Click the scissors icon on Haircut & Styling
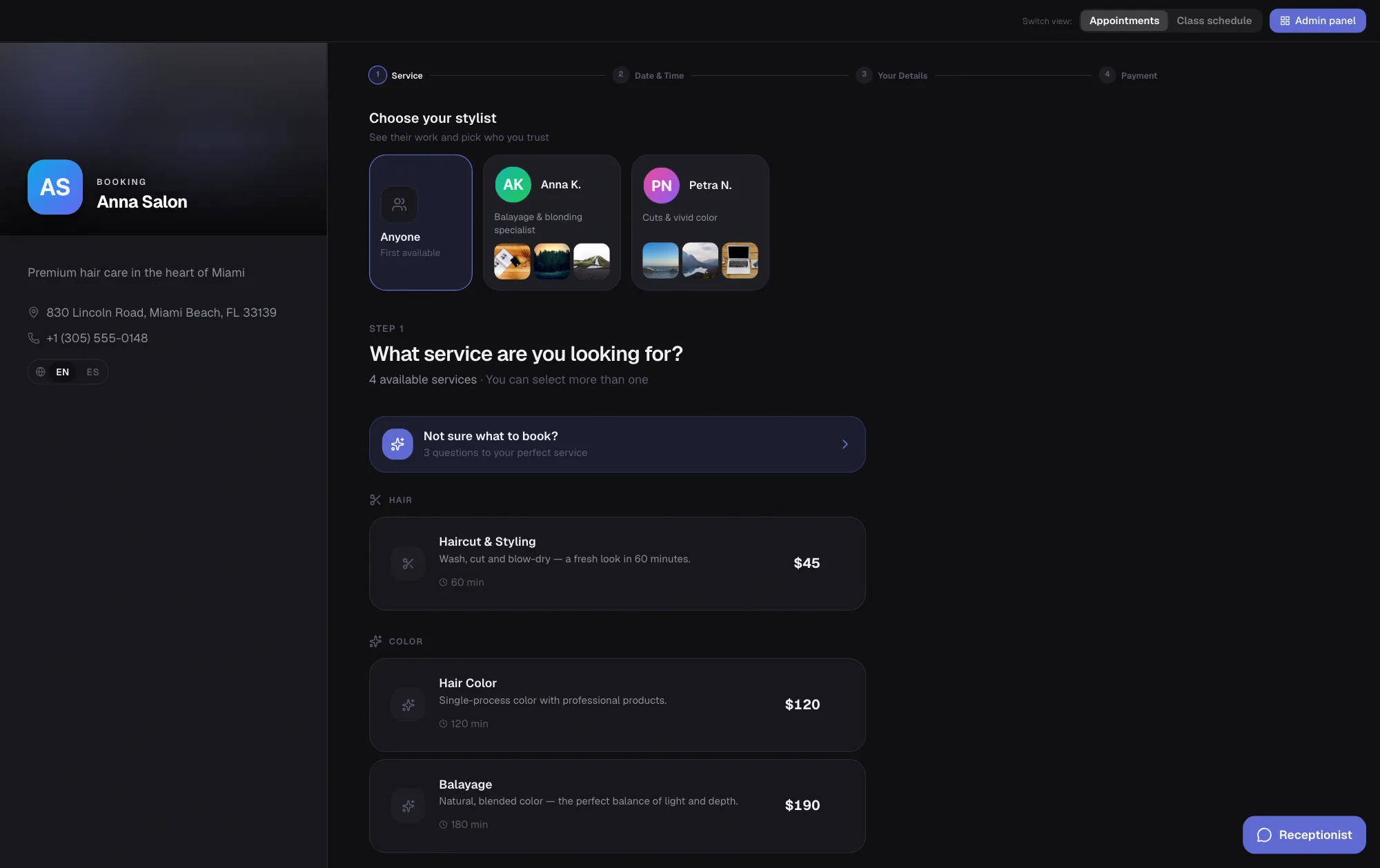Image resolution: width=1380 pixels, height=868 pixels. [408, 564]
